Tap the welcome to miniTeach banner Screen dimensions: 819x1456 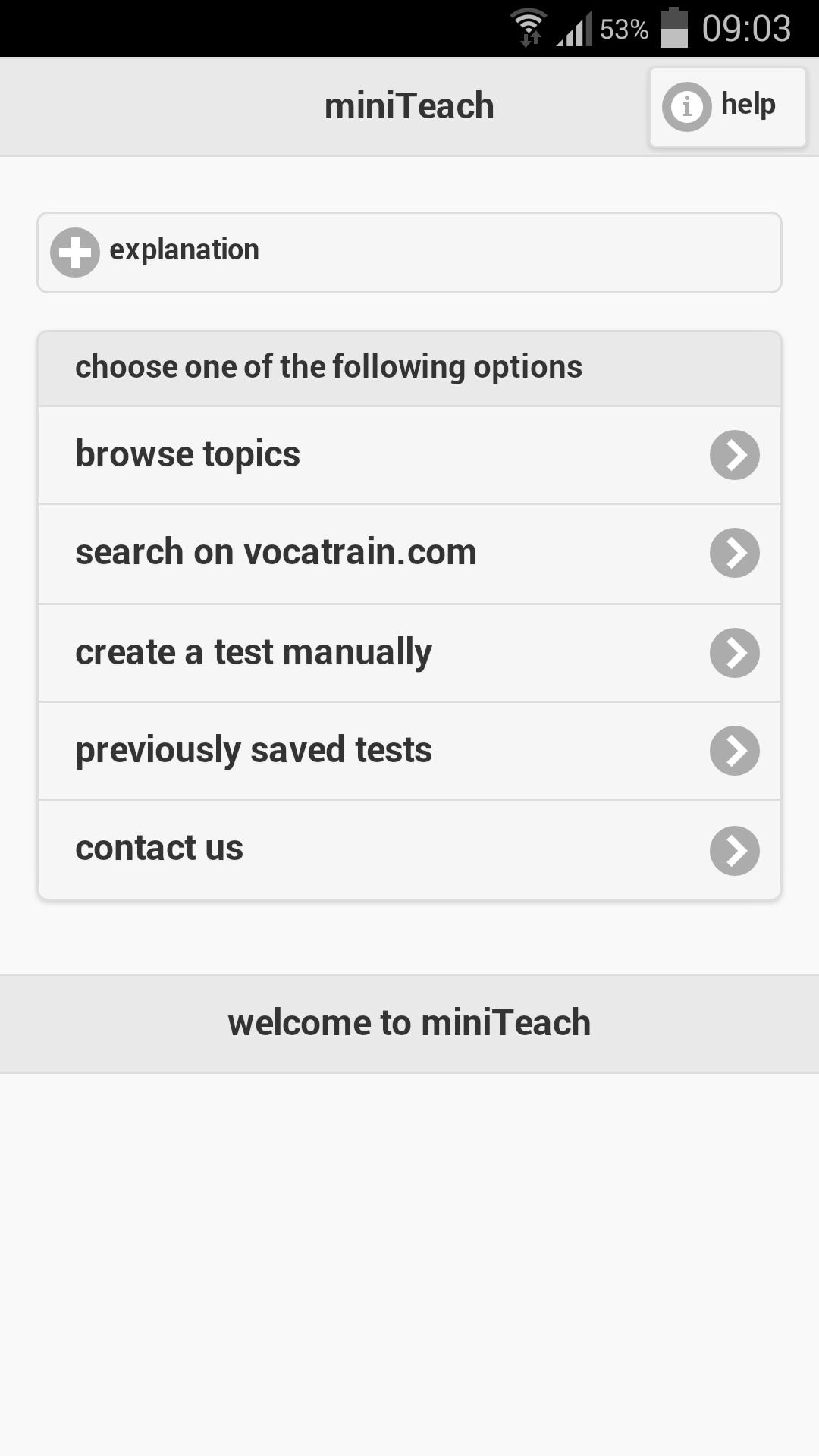(x=409, y=1021)
